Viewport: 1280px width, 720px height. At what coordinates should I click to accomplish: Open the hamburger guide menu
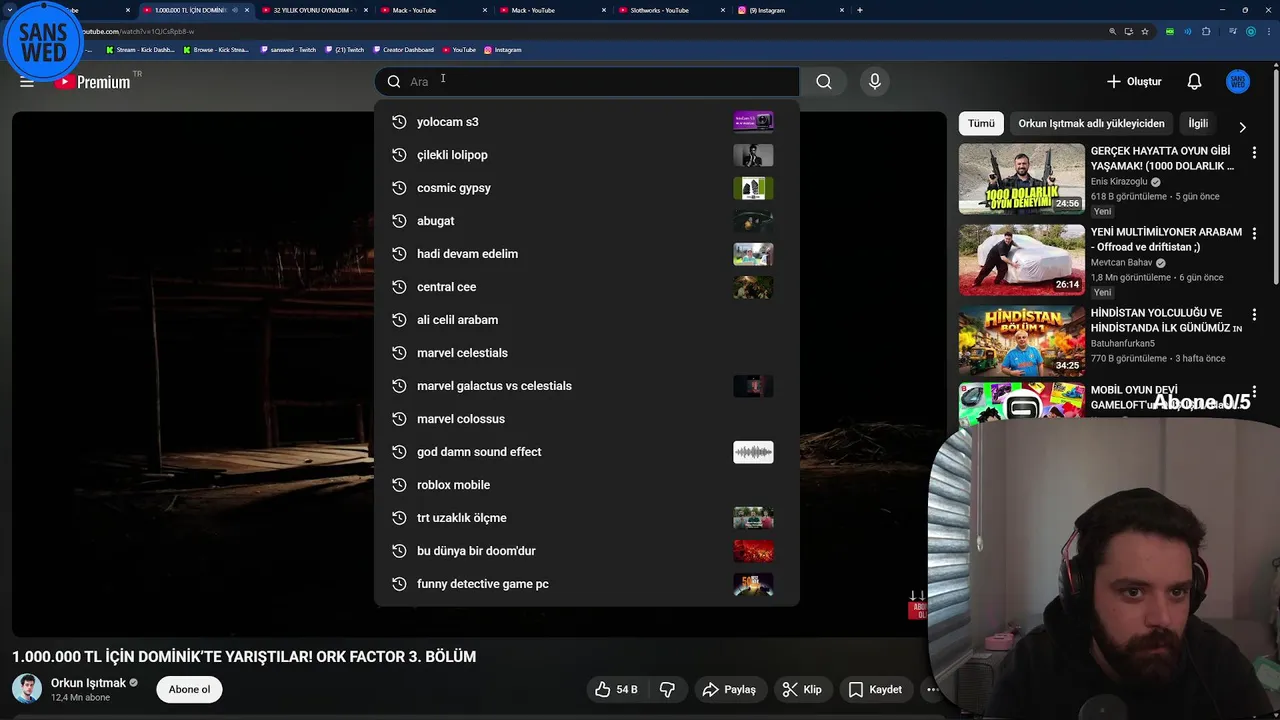coord(27,82)
